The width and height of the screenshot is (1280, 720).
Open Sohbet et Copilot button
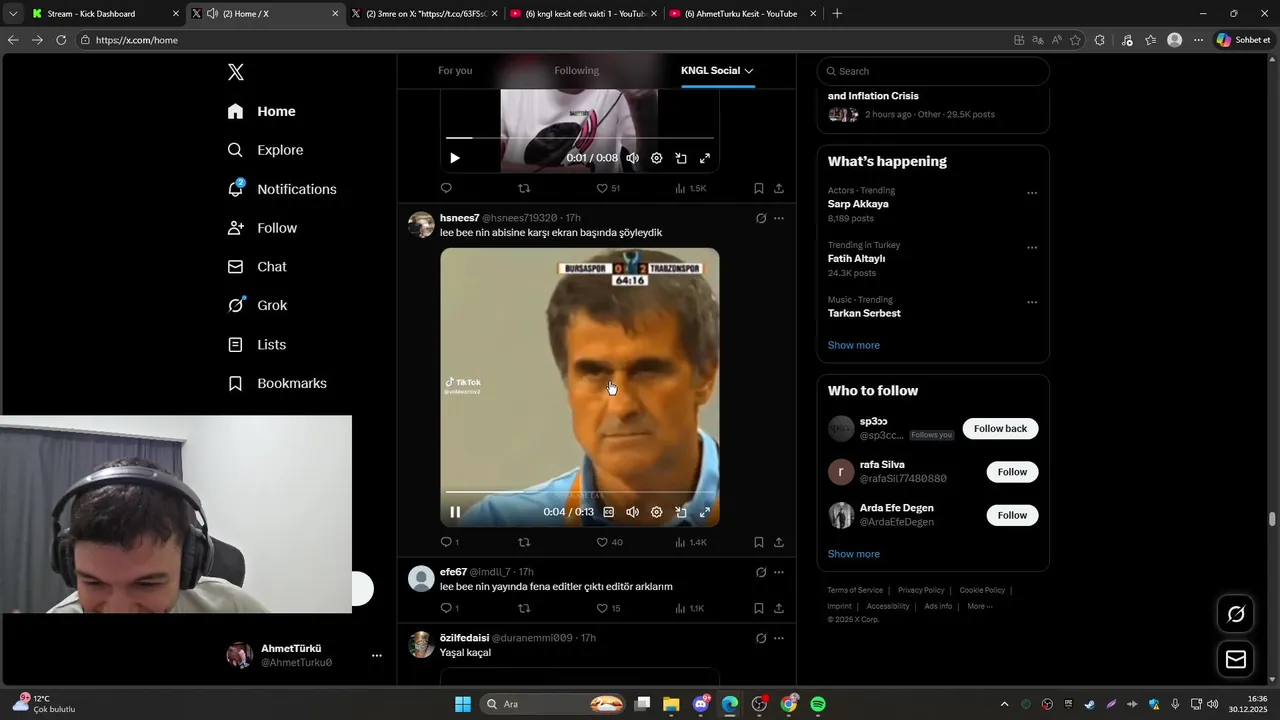pyautogui.click(x=1242, y=40)
